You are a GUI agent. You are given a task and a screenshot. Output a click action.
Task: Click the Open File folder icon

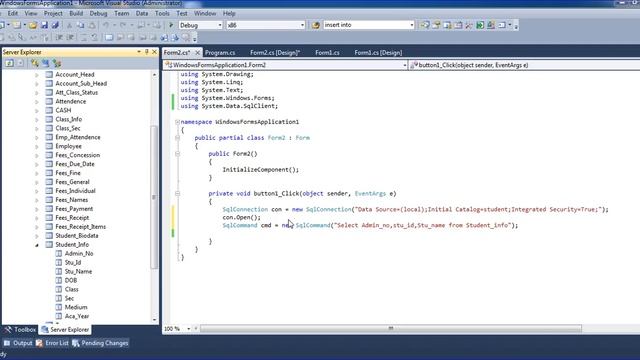tap(33, 25)
